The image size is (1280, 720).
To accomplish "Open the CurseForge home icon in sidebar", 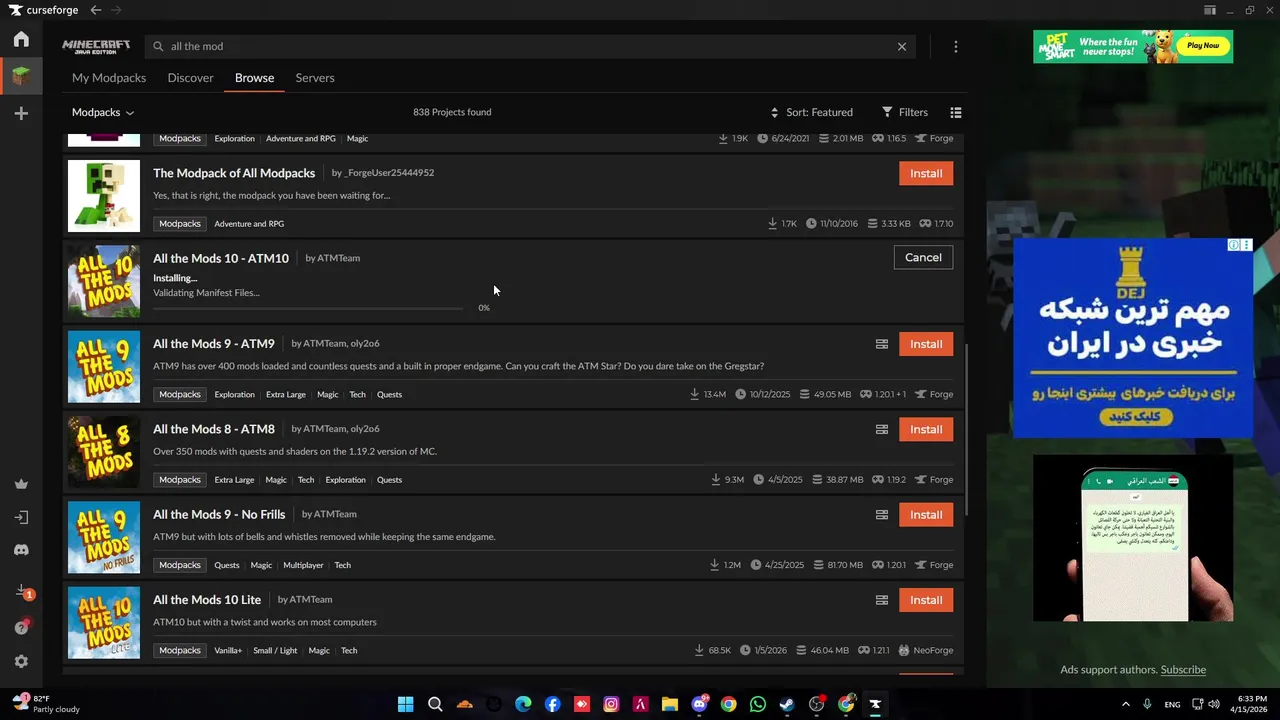I will (21, 40).
